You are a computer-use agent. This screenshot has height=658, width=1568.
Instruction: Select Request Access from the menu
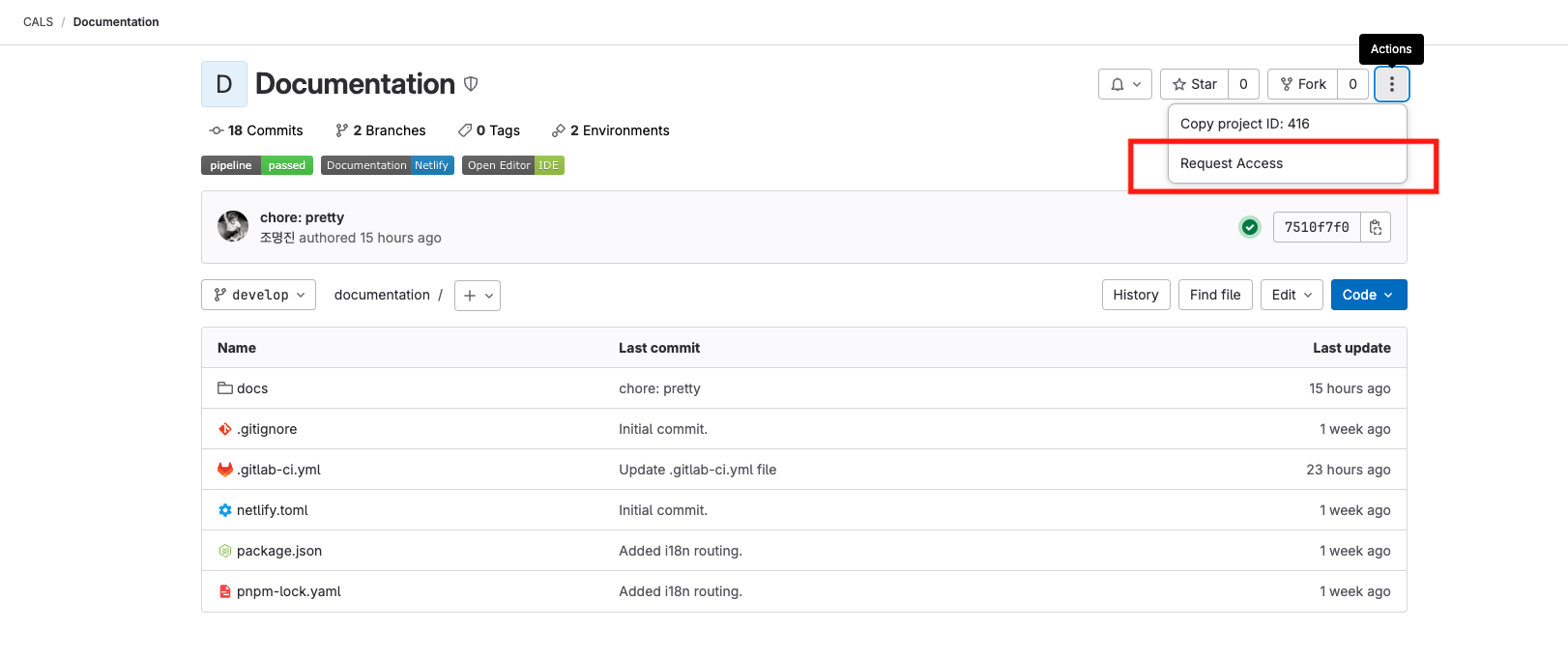(1232, 163)
